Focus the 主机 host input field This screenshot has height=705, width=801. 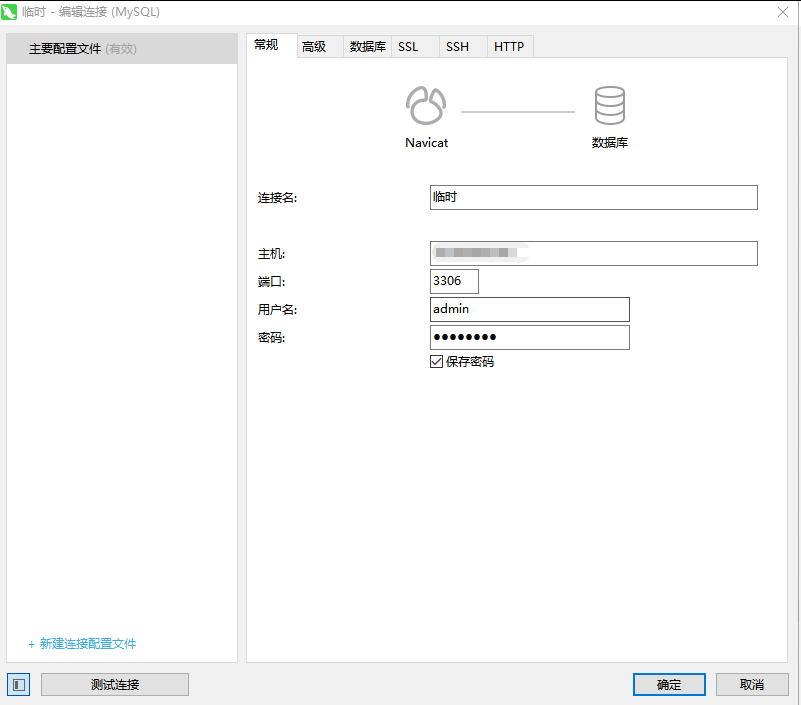(594, 253)
